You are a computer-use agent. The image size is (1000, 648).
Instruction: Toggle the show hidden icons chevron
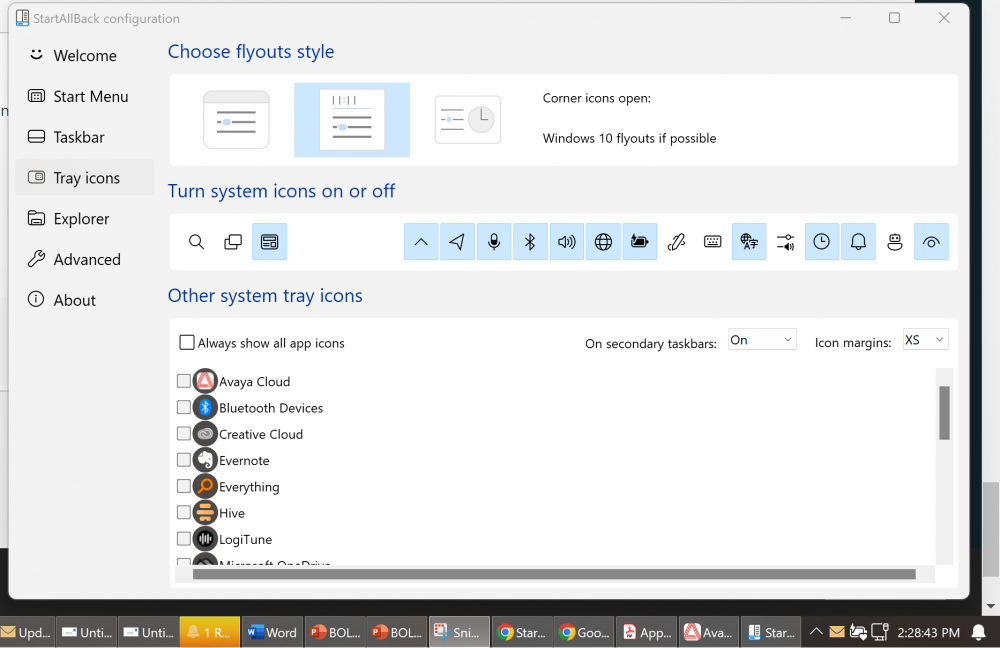tap(421, 242)
